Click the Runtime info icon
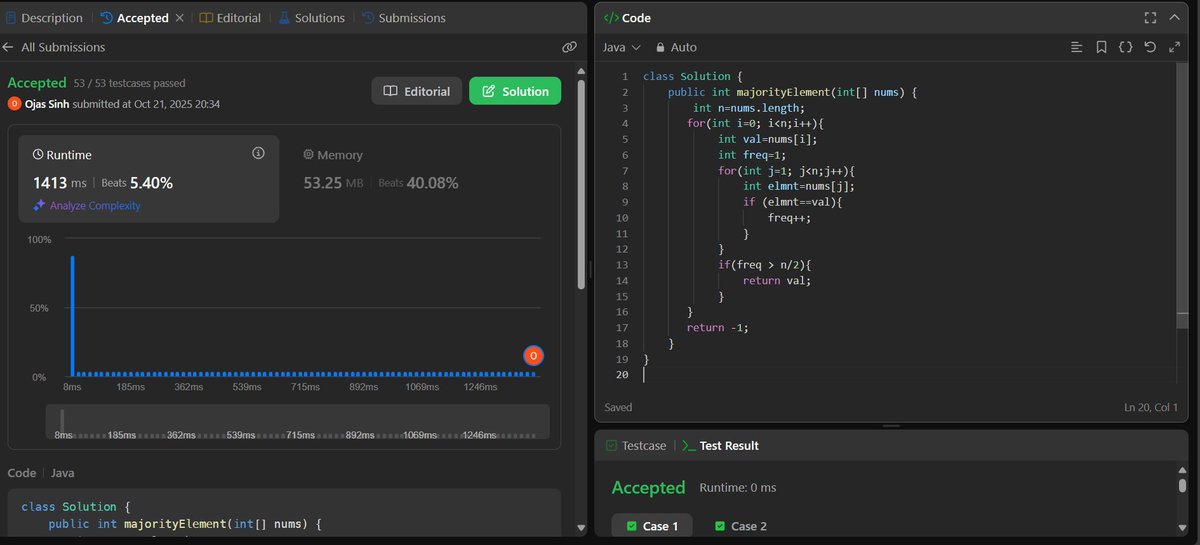This screenshot has height=545, width=1200. pyautogui.click(x=258, y=153)
